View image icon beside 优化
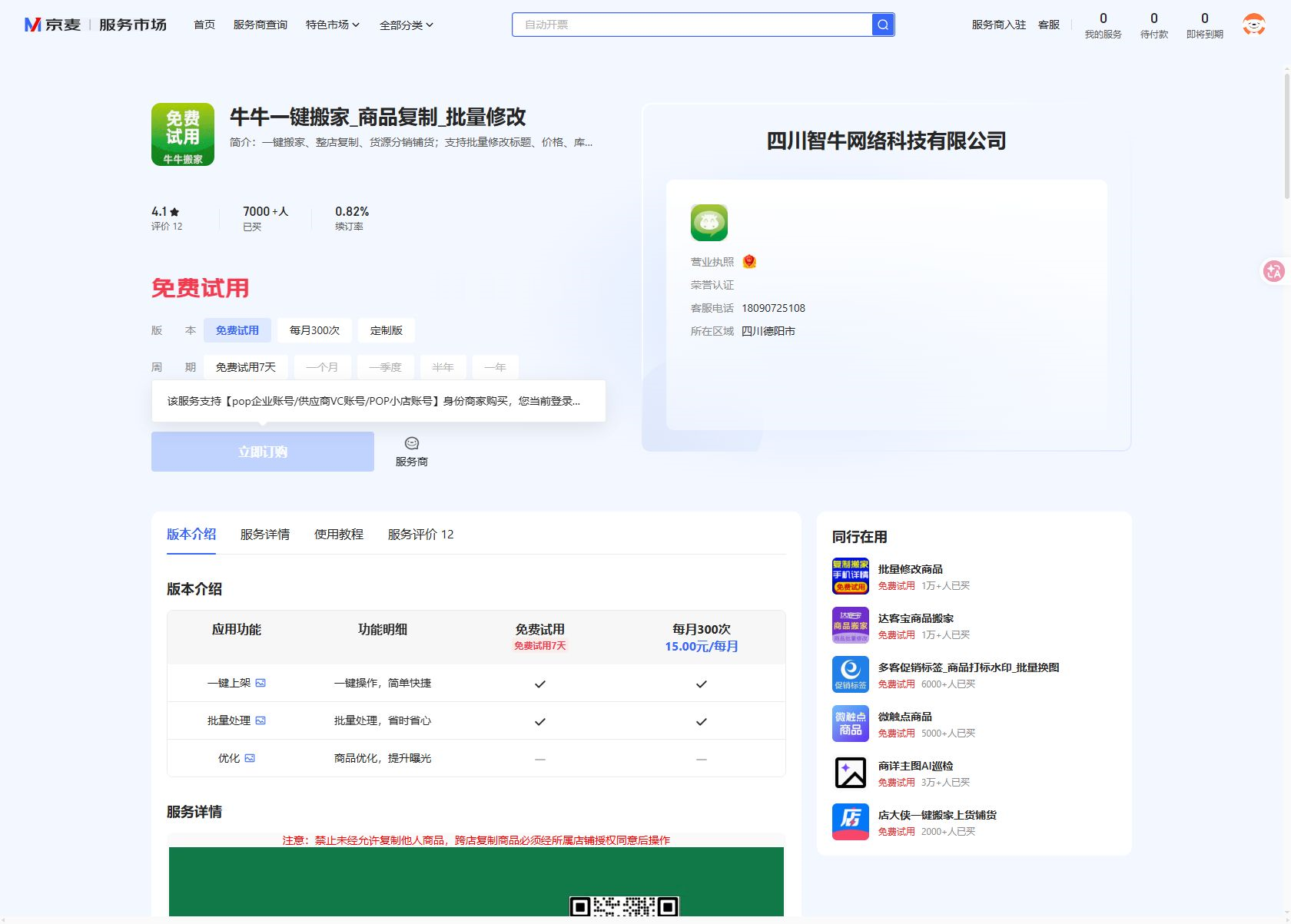This screenshot has height=924, width=1291. 250,758
